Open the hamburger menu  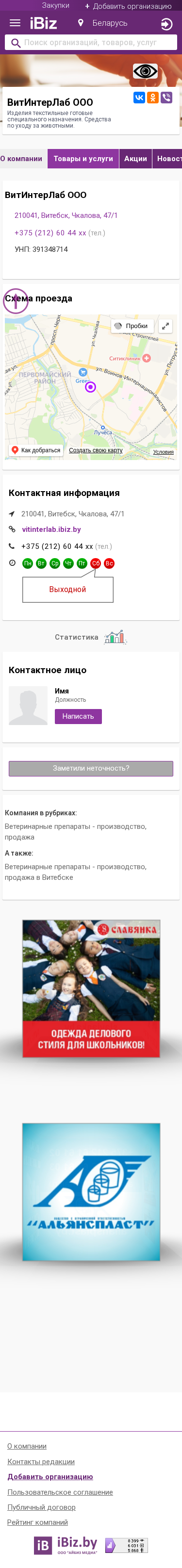pyautogui.click(x=15, y=23)
